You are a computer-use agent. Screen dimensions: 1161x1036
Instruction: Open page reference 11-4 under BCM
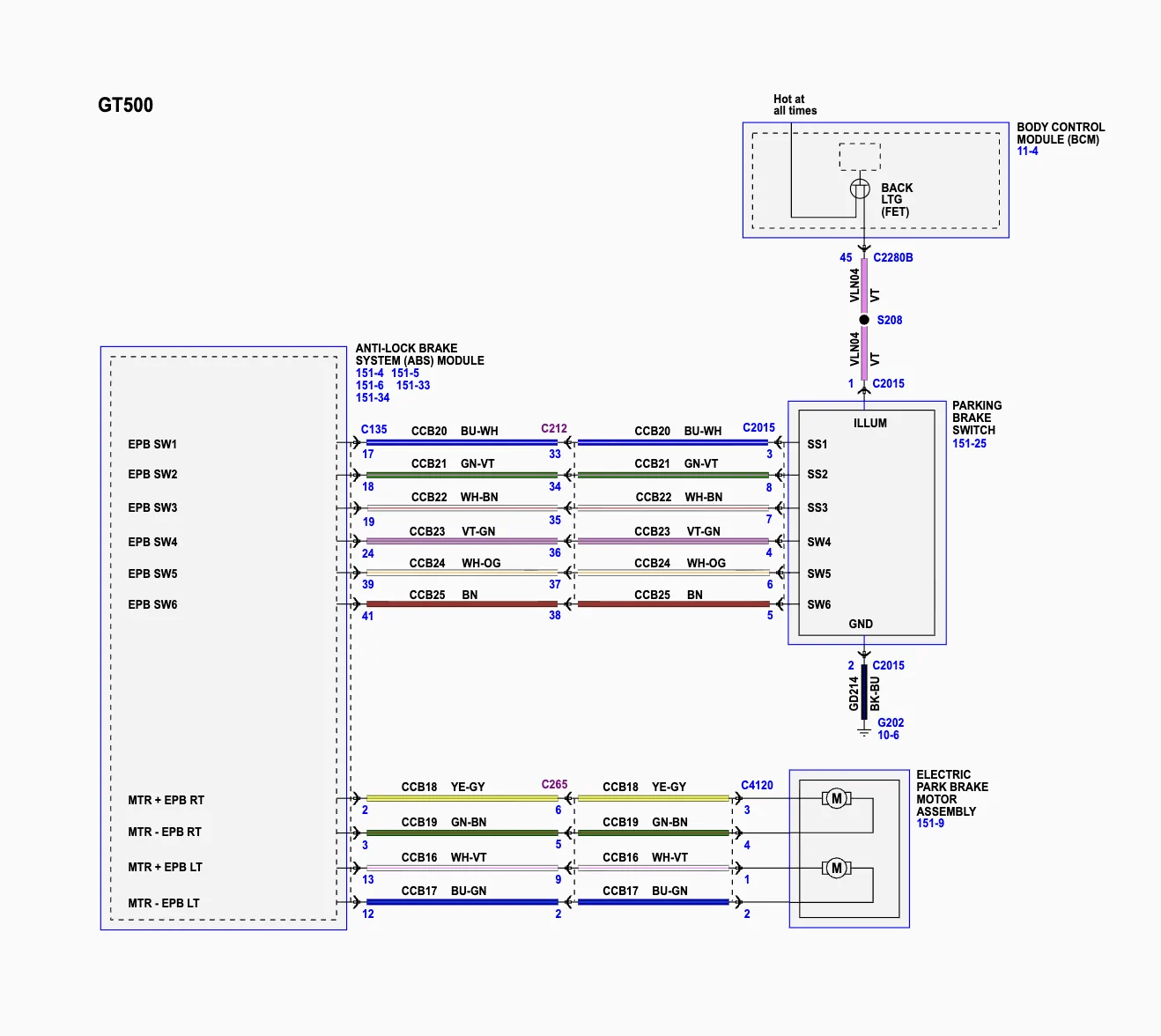(1027, 152)
